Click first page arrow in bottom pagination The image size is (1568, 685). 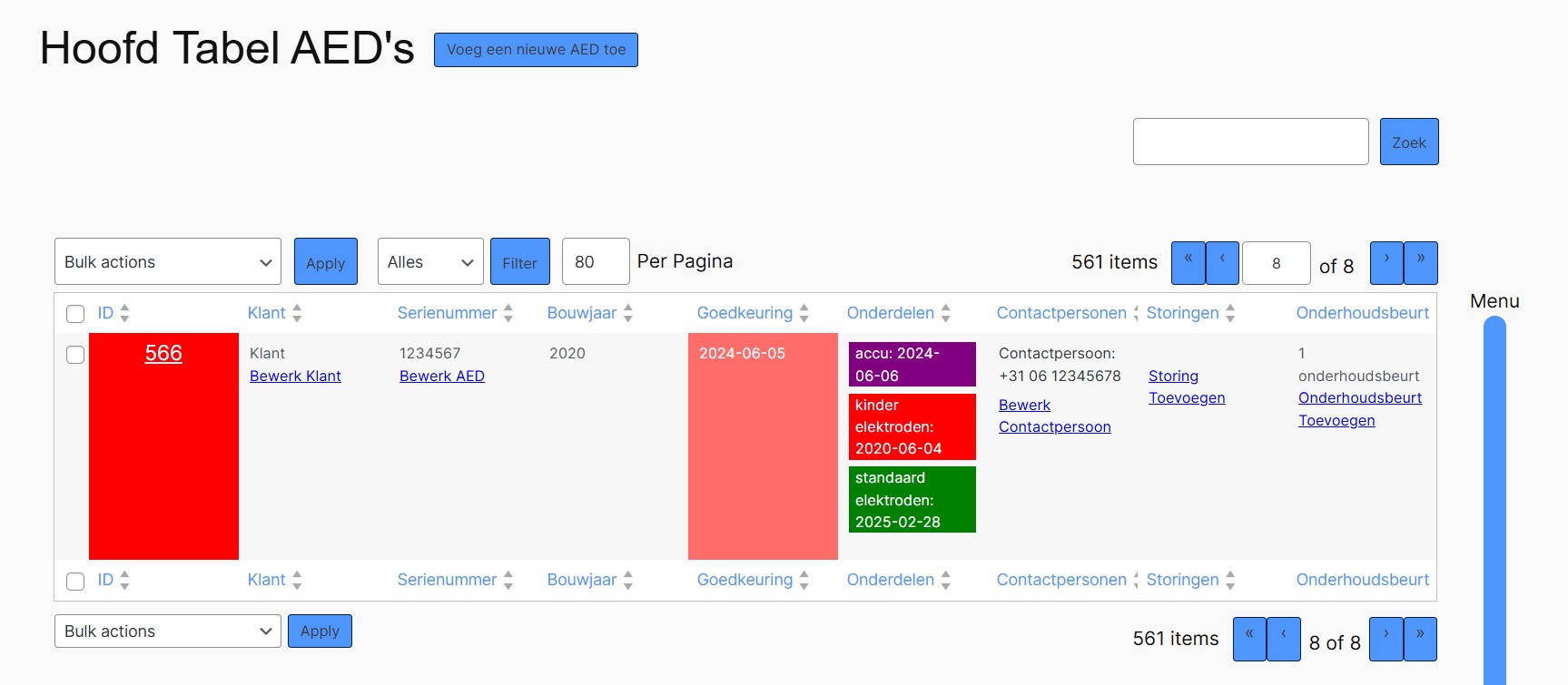[1249, 639]
